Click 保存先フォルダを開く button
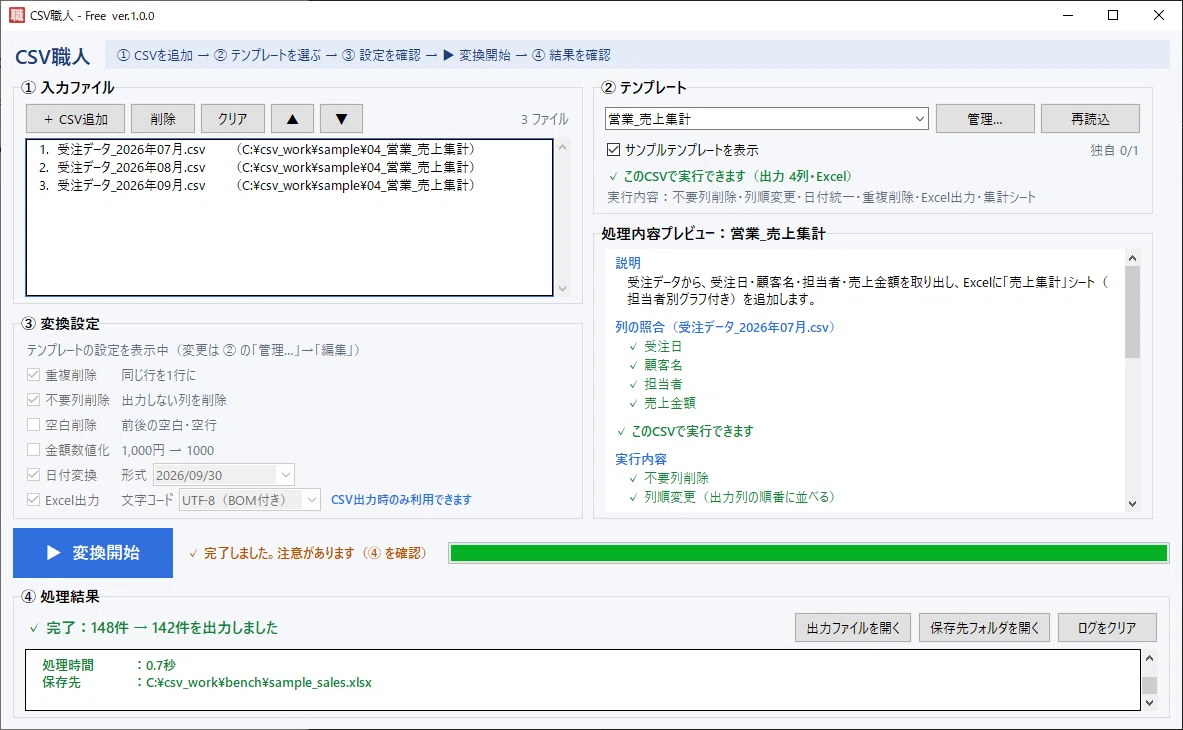The height and width of the screenshot is (730, 1183). 985,627
